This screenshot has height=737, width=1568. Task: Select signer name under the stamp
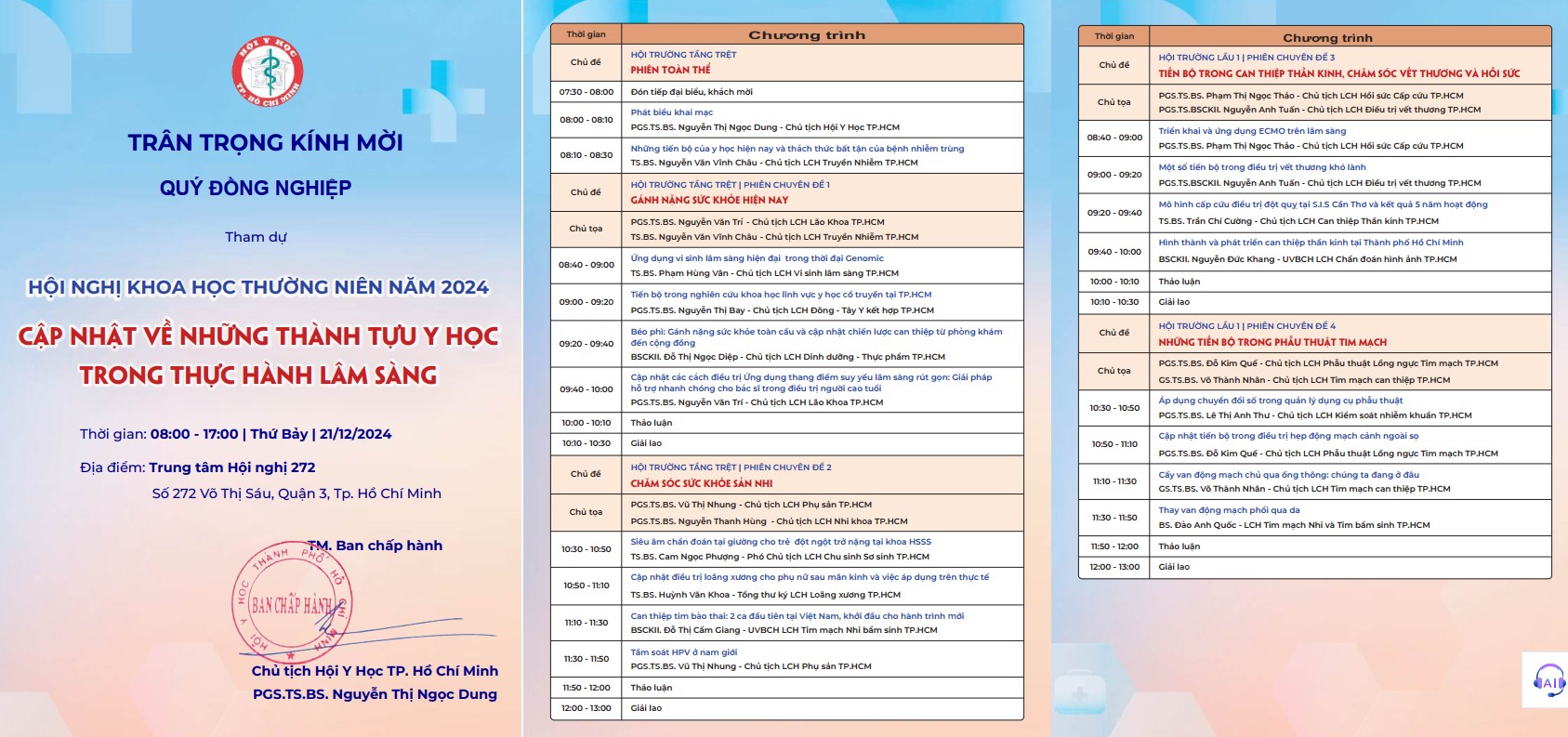coord(375,694)
